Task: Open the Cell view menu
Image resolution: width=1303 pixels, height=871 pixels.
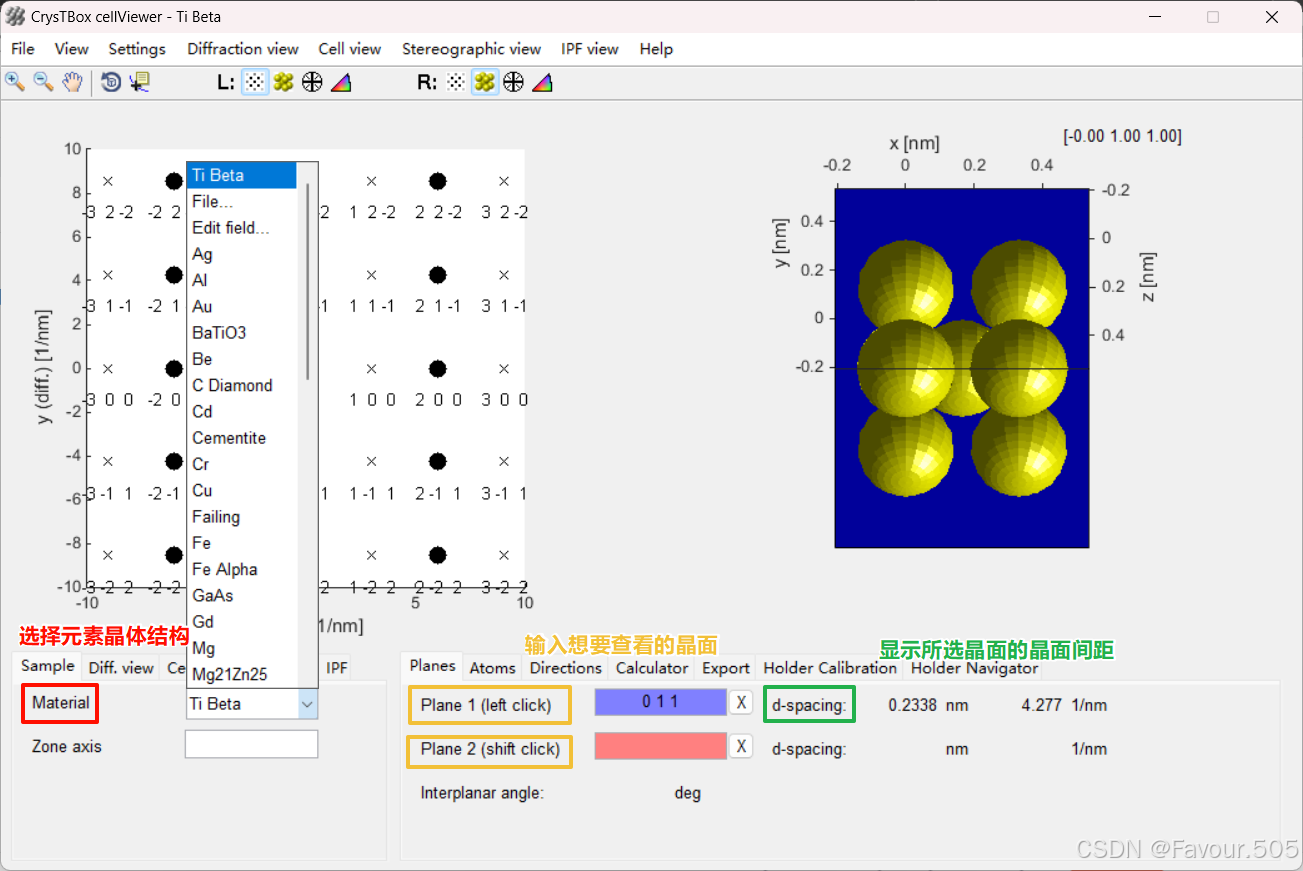Action: (x=350, y=49)
